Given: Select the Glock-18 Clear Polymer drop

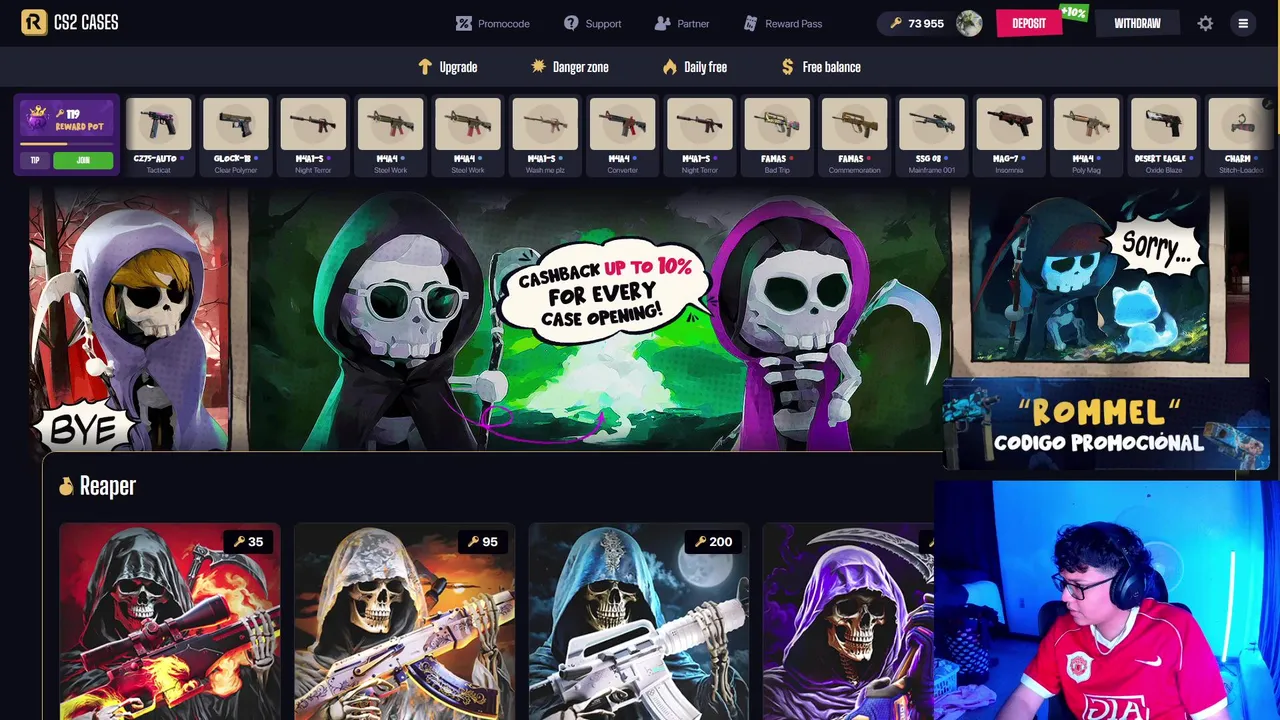Looking at the screenshot, I should click(x=236, y=136).
